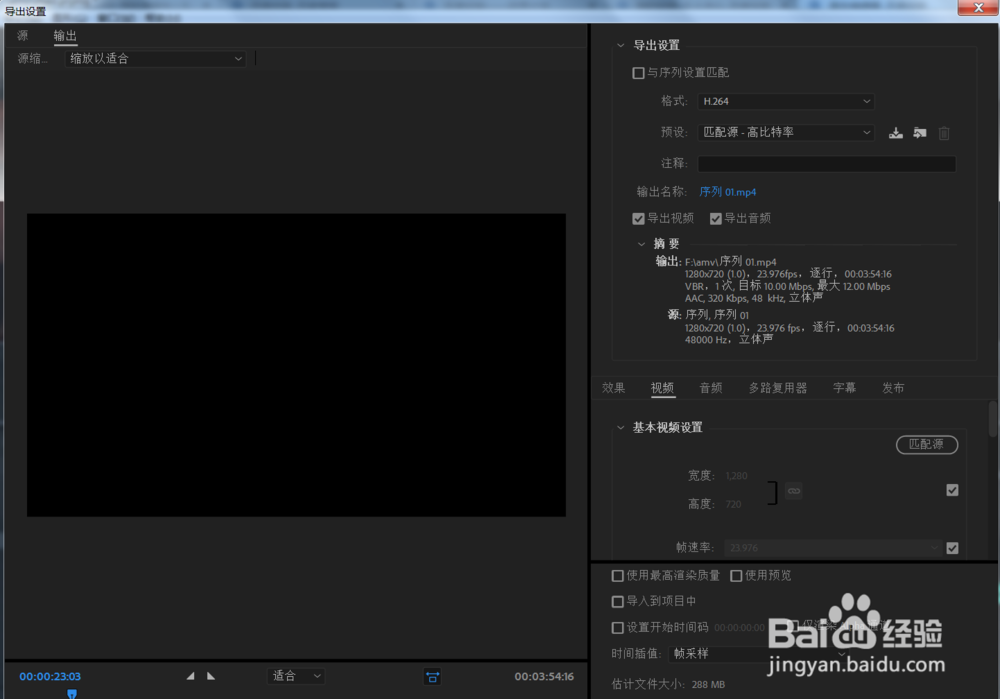Collapse the 导出设置 section
The height and width of the screenshot is (699, 1000).
click(621, 45)
